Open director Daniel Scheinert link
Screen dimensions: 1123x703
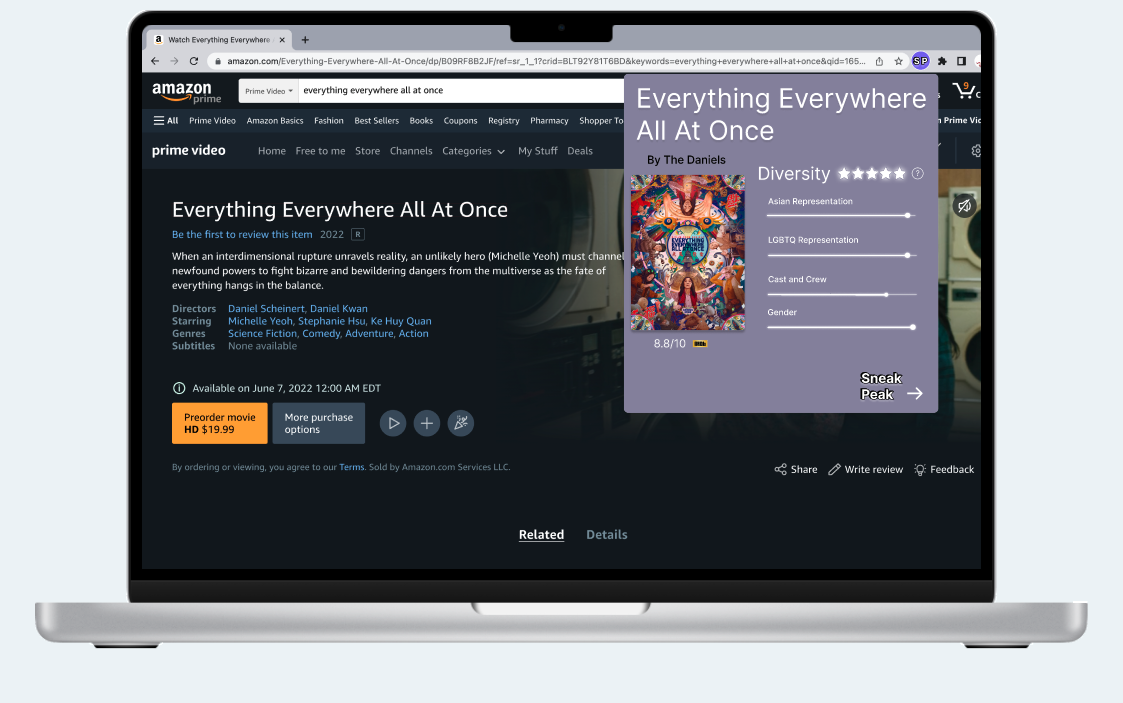click(x=266, y=309)
